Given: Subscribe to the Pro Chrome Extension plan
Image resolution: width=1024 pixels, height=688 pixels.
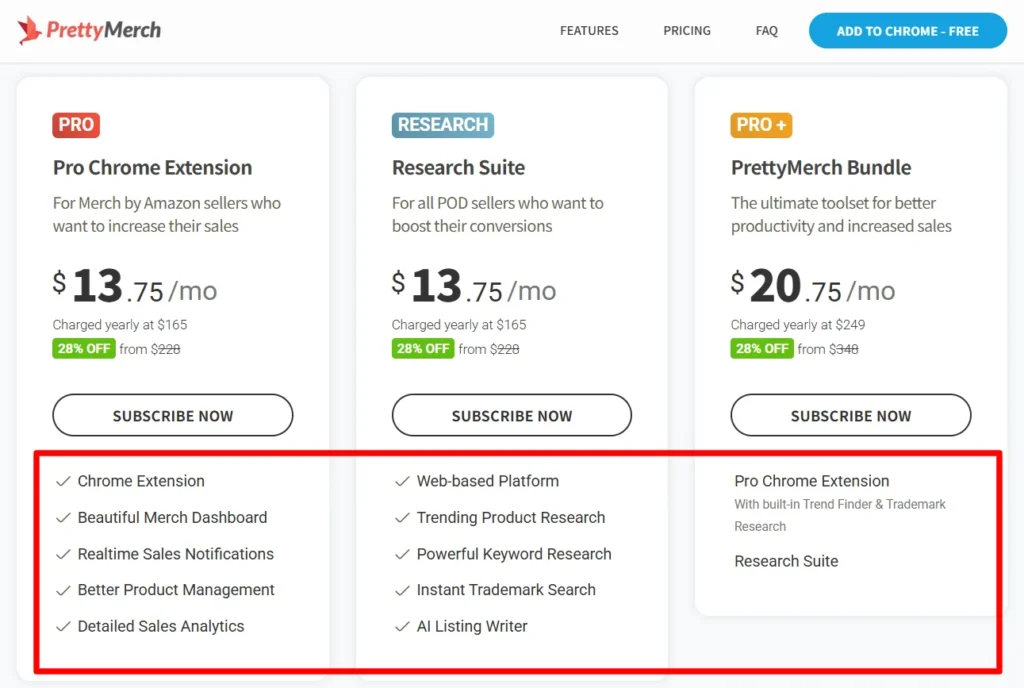Looking at the screenshot, I should [x=173, y=415].
